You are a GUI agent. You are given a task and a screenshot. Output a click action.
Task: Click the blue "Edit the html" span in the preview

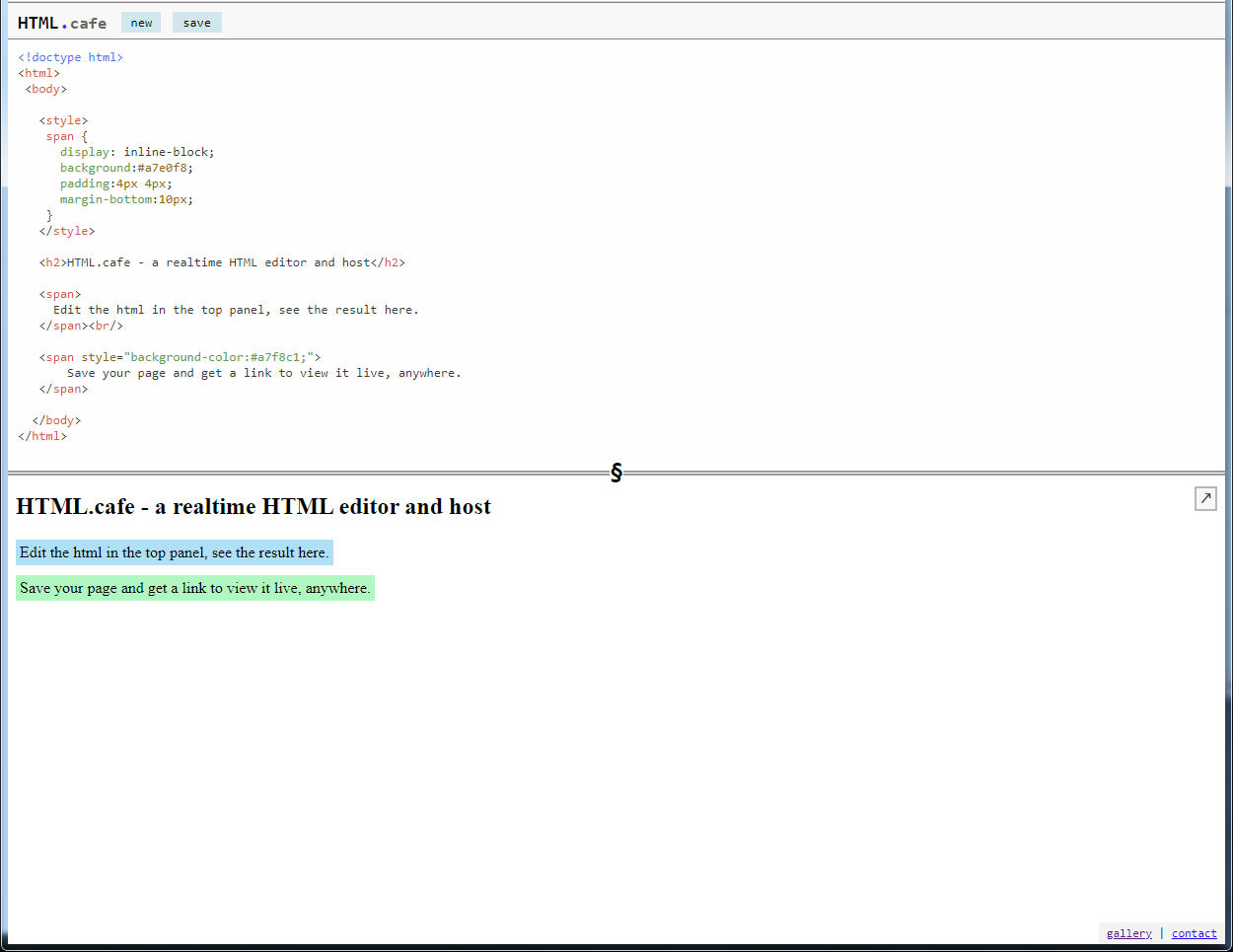[x=174, y=552]
